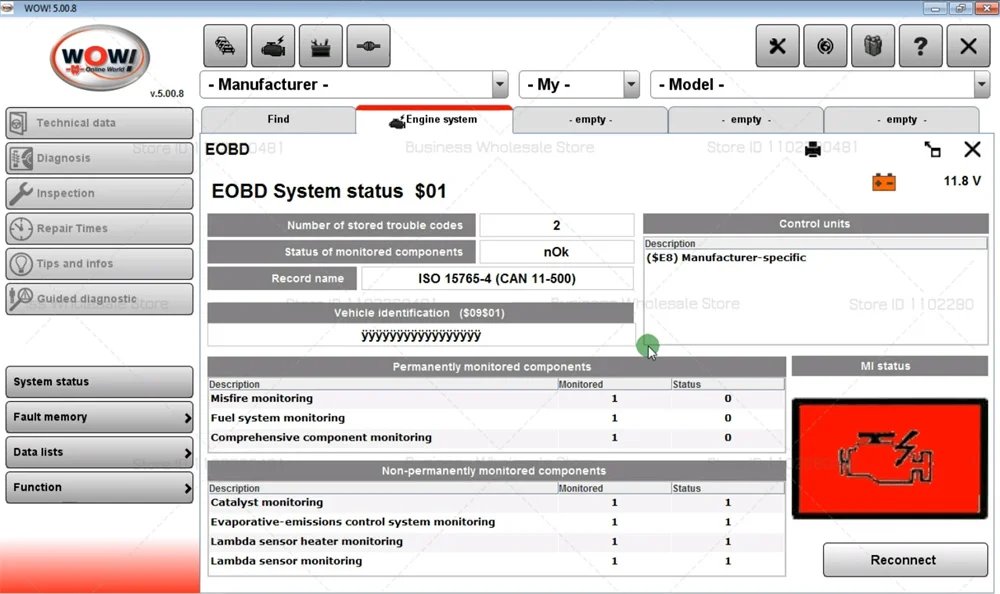Select System status in the left menu
1000x594 pixels.
click(x=99, y=382)
